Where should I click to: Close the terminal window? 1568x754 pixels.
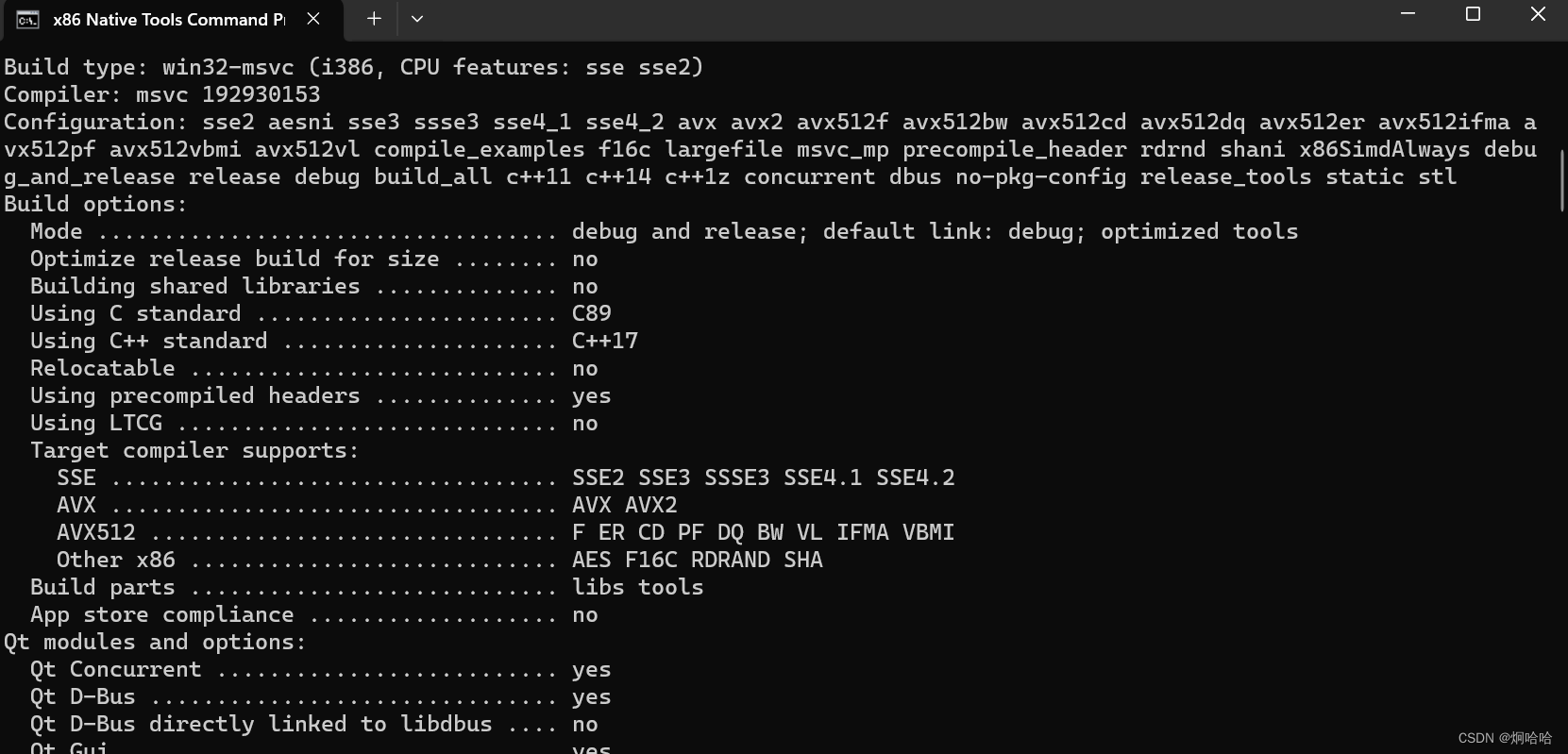pyautogui.click(x=1538, y=14)
